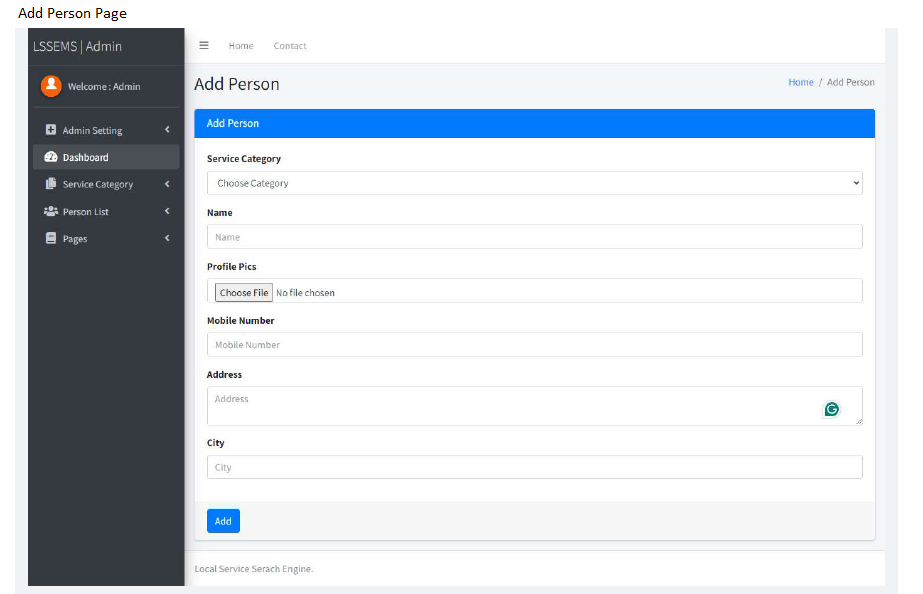Click the LSSEMS | Admin brand link
This screenshot has width=923, height=594.
(77, 46)
